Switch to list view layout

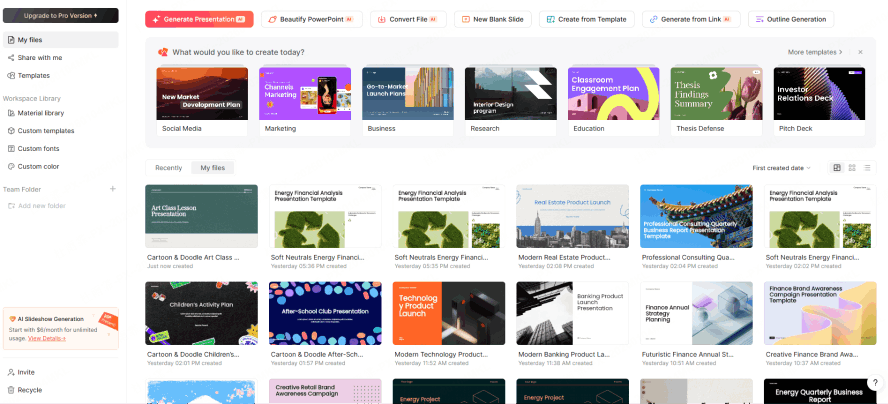click(867, 168)
